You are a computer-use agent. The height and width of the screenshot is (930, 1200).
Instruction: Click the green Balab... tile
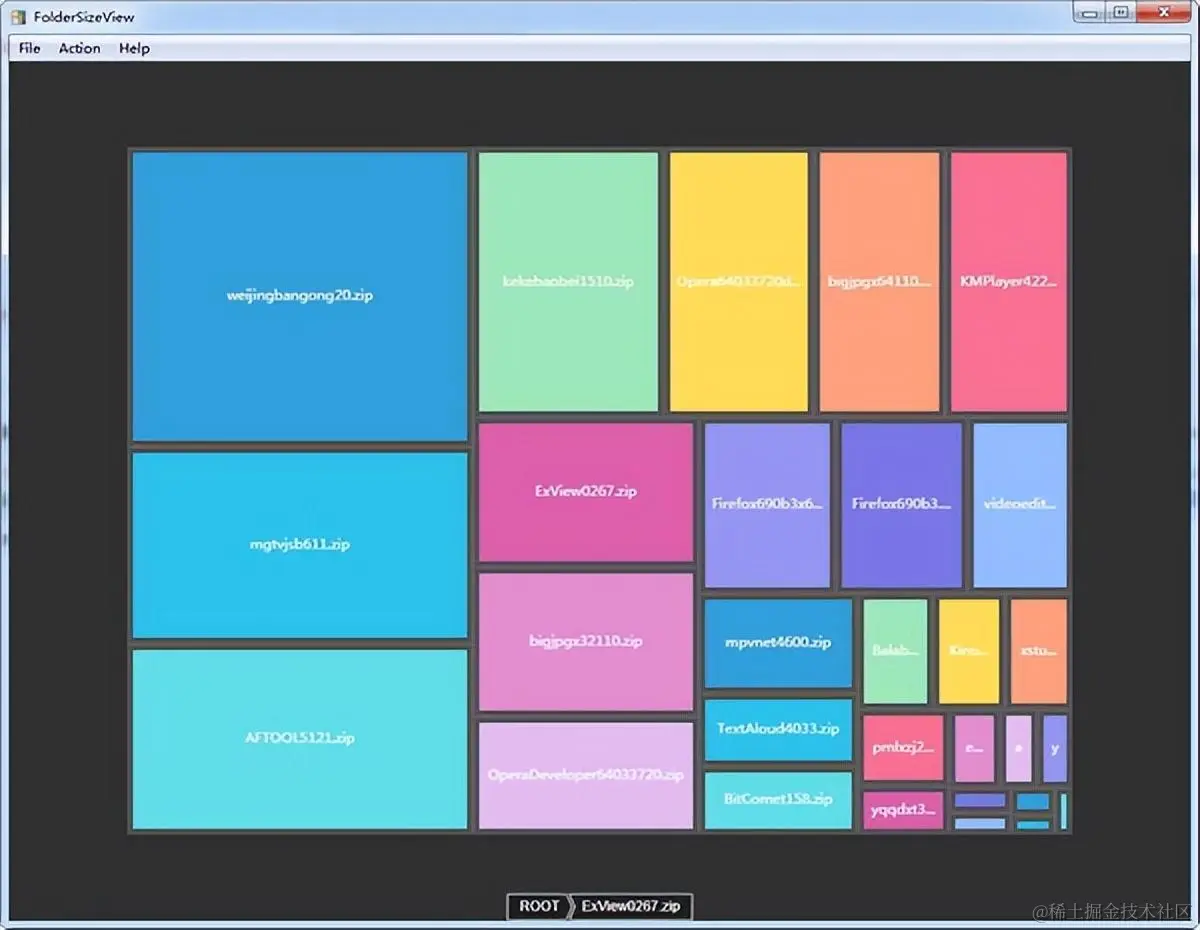(x=896, y=651)
